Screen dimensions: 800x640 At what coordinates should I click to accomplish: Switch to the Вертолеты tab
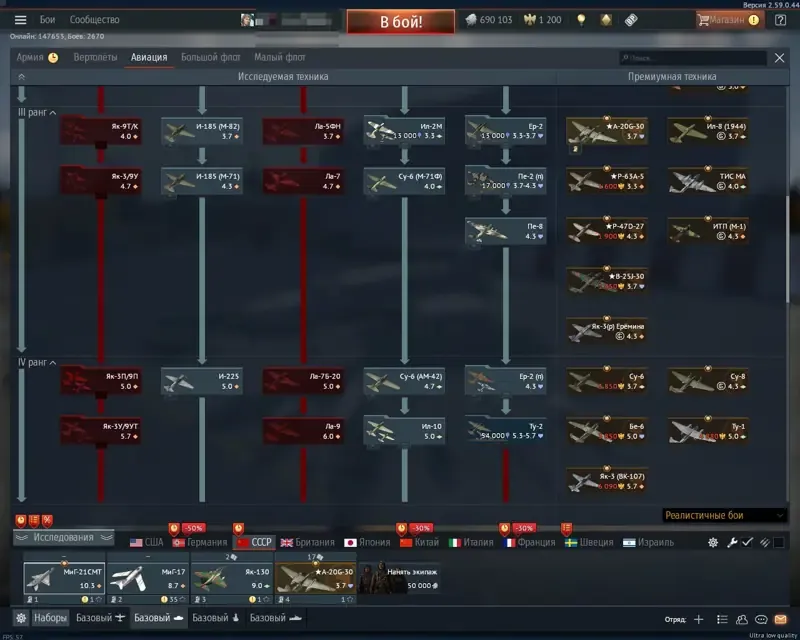pyautogui.click(x=95, y=57)
